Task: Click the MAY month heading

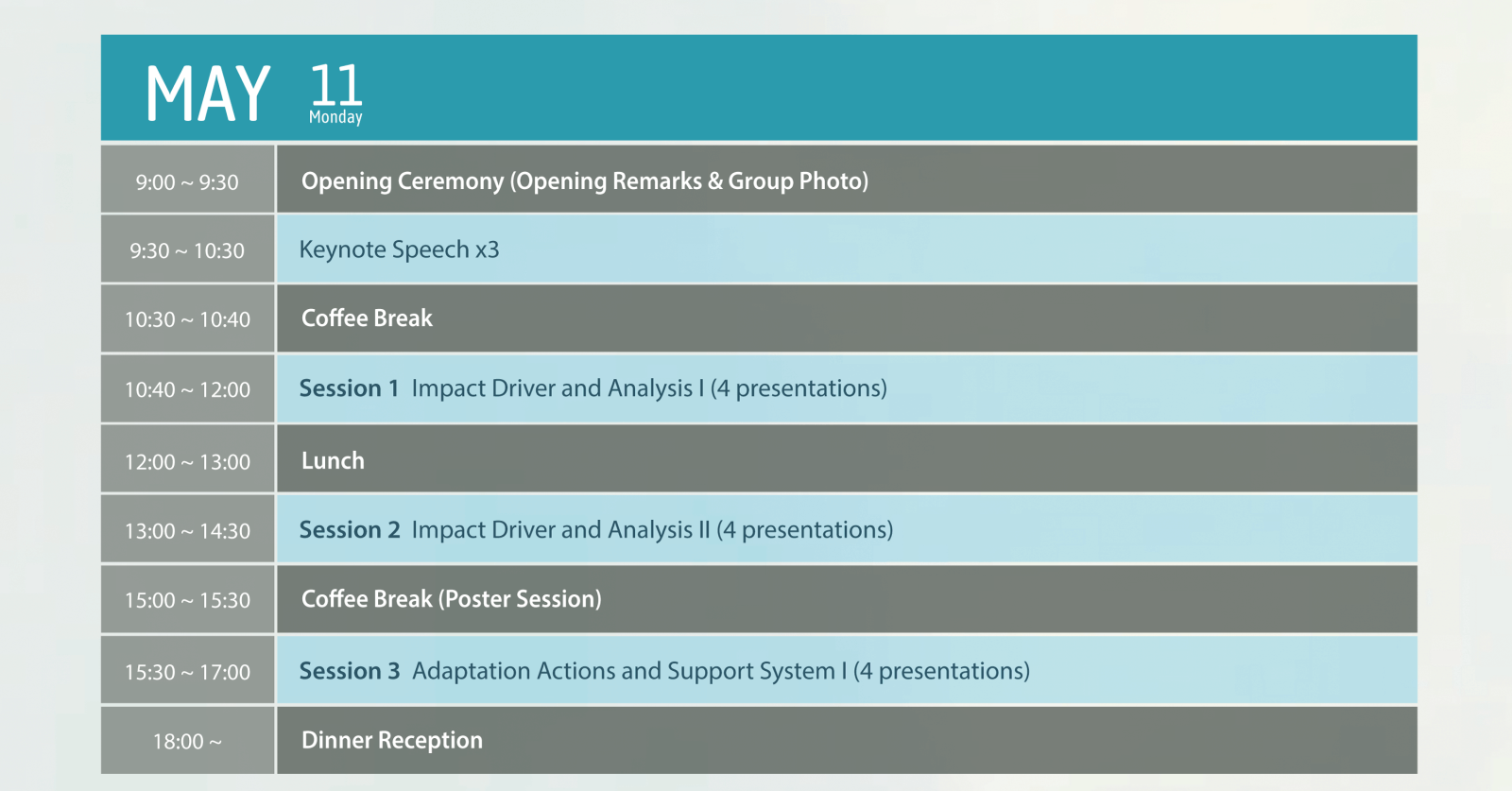Action: (x=208, y=94)
